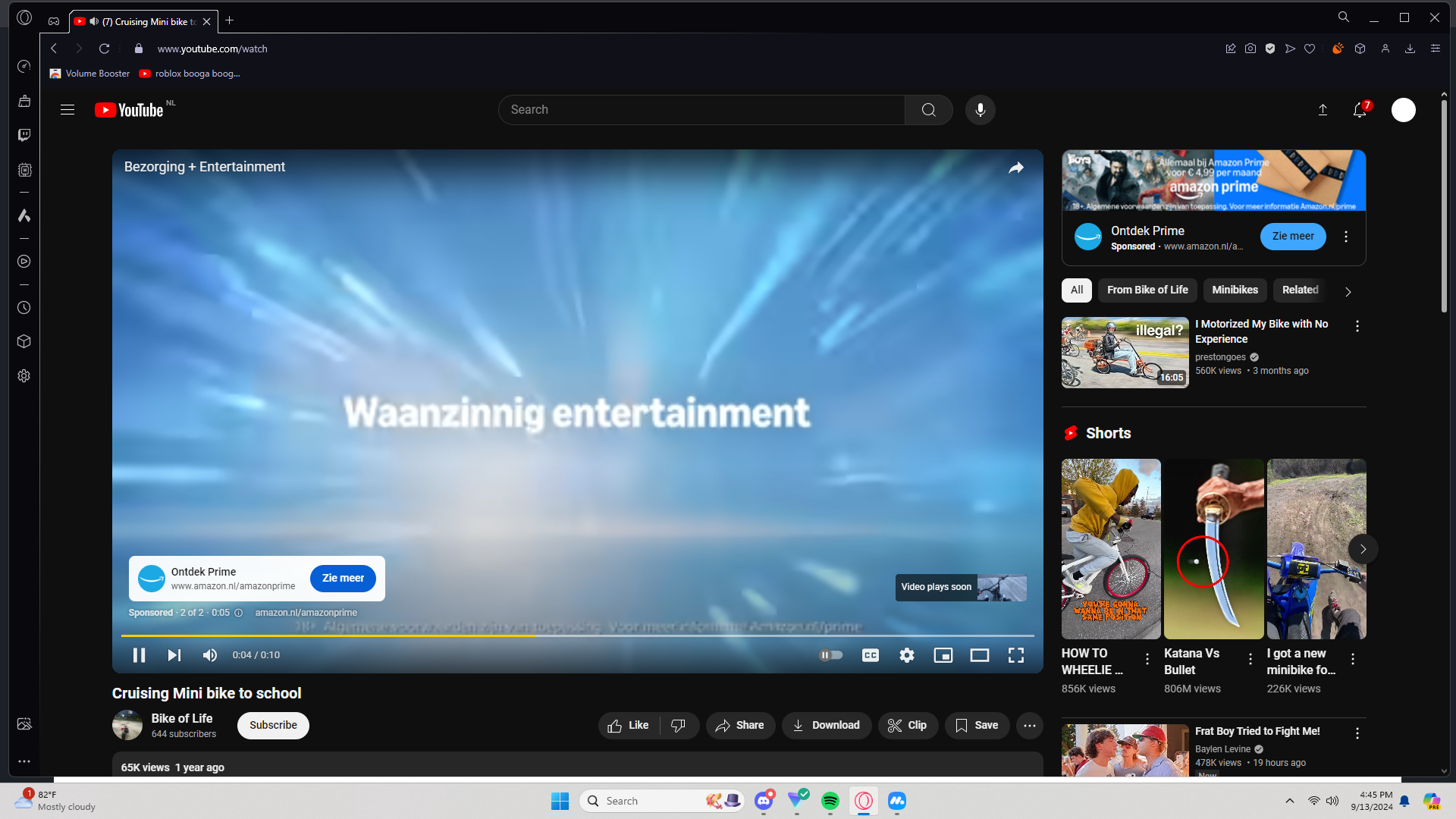Open sidebar ad options menu
Image resolution: width=1456 pixels, height=819 pixels.
(x=1346, y=237)
